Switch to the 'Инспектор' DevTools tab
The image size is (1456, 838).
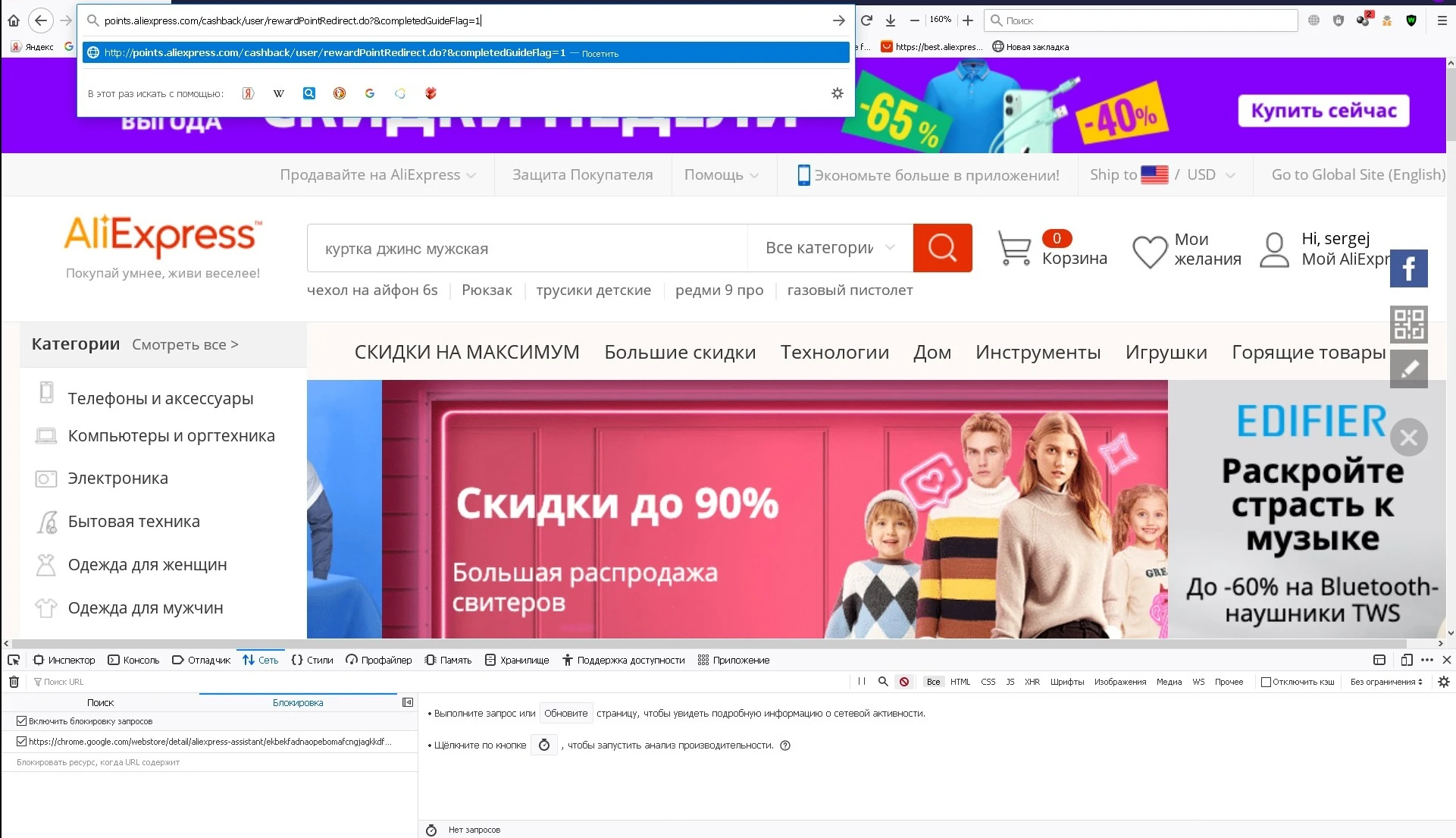(x=64, y=660)
